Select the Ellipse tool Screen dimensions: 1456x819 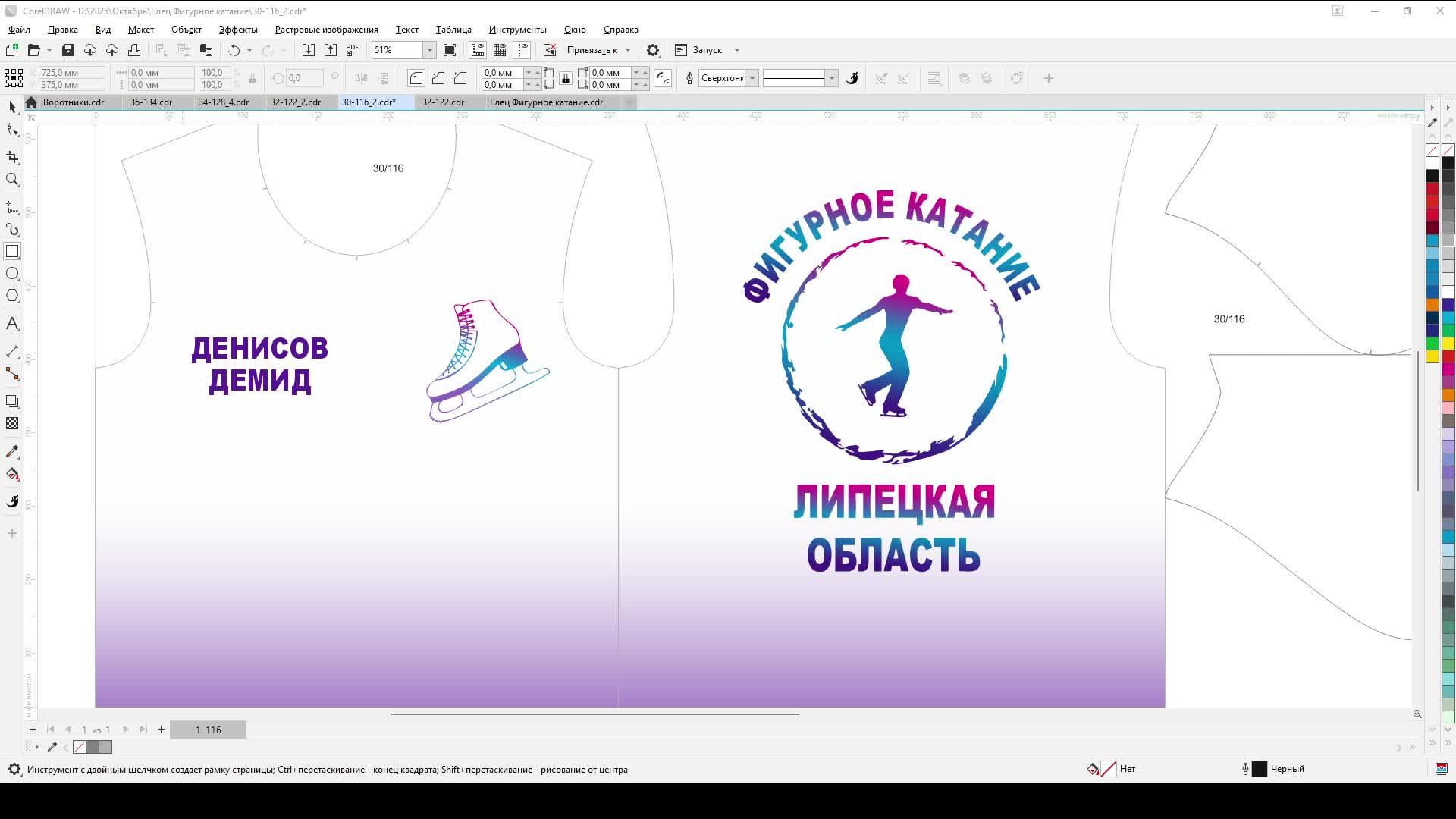coord(12,274)
